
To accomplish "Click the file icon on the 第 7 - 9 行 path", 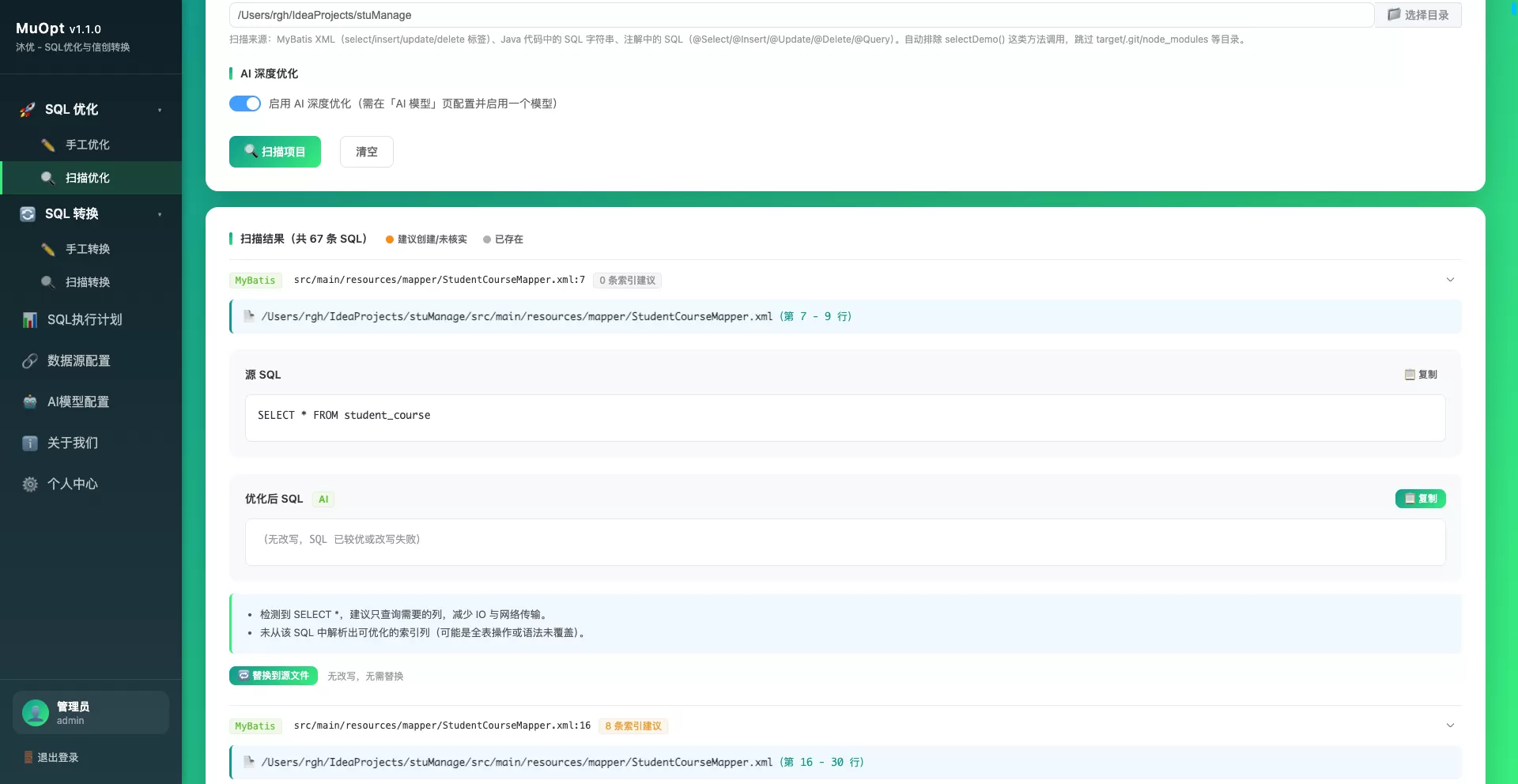I will 249,316.
